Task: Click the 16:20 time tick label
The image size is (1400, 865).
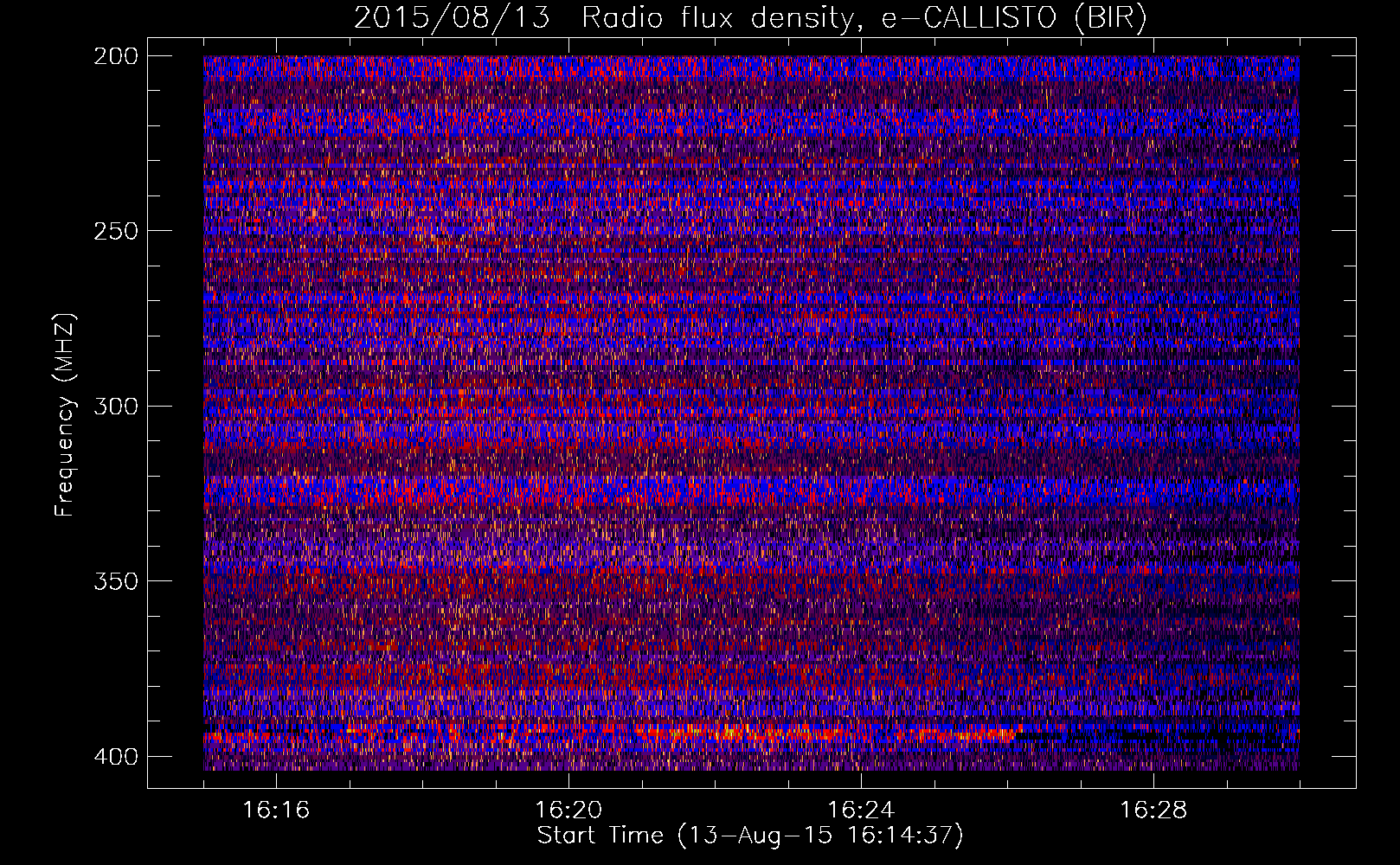Action: pos(568,810)
